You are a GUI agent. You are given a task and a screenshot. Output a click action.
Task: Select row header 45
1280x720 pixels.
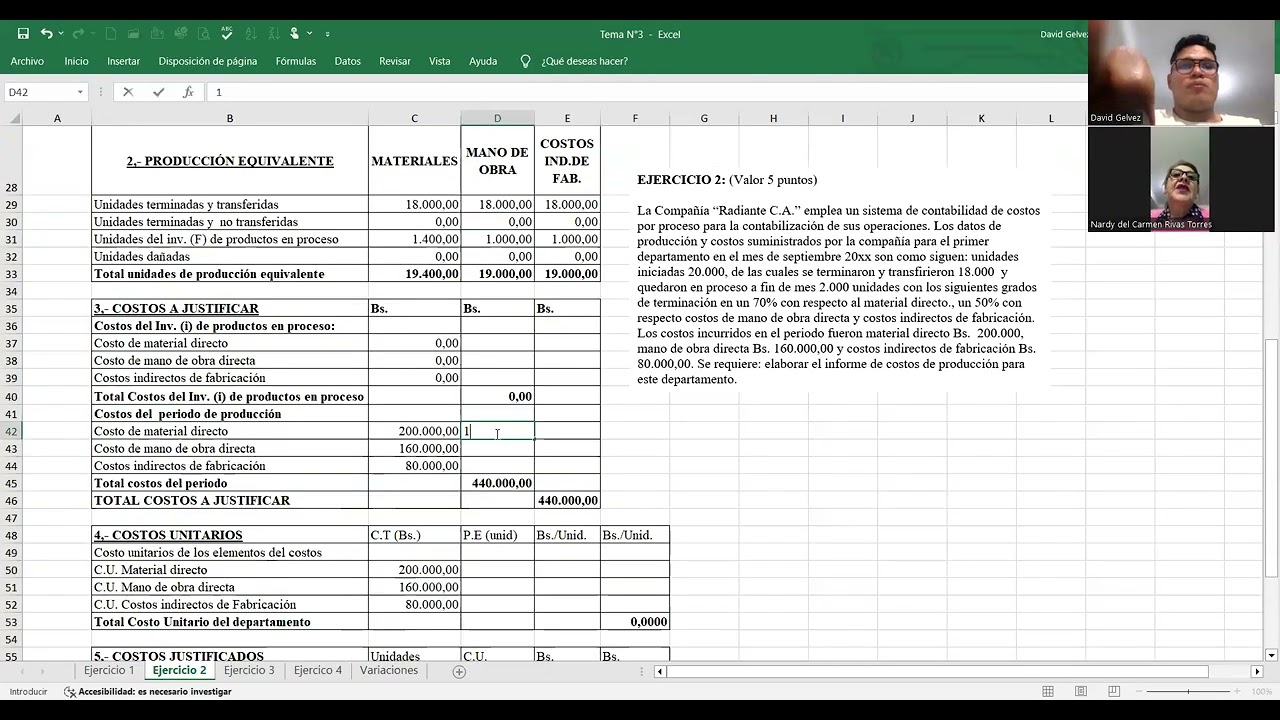pos(11,483)
